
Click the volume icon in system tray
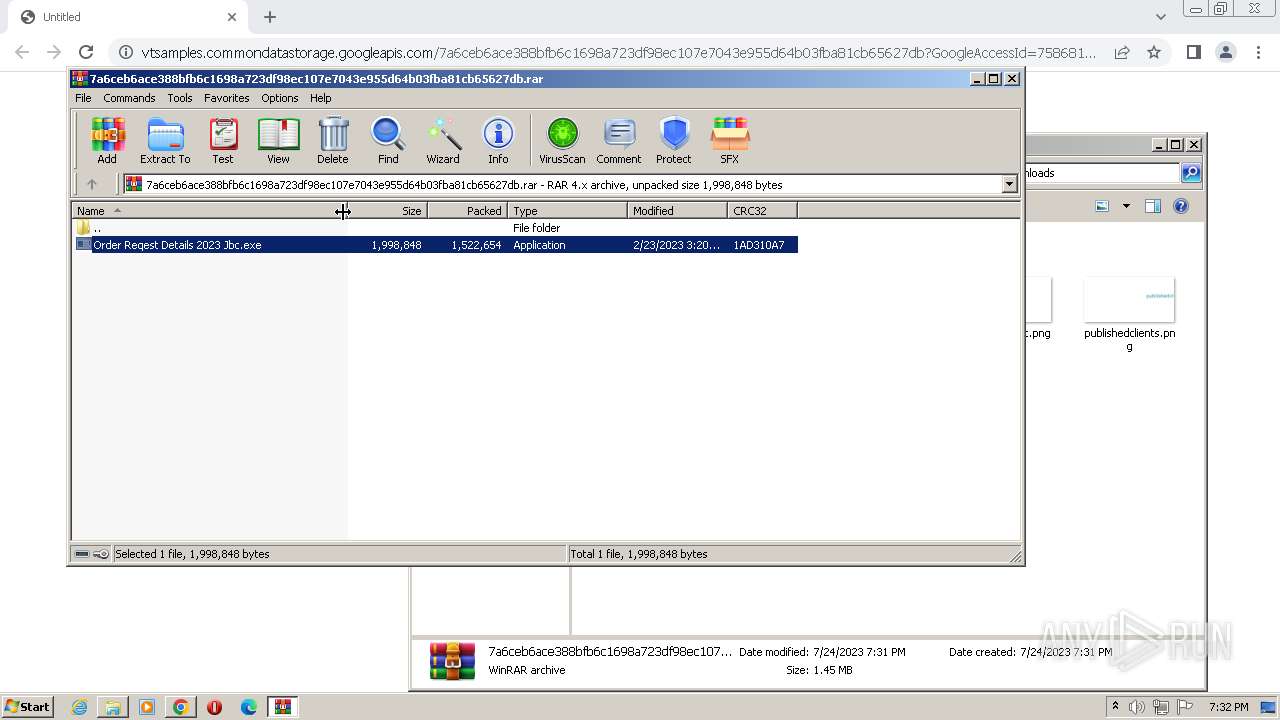(x=1137, y=707)
